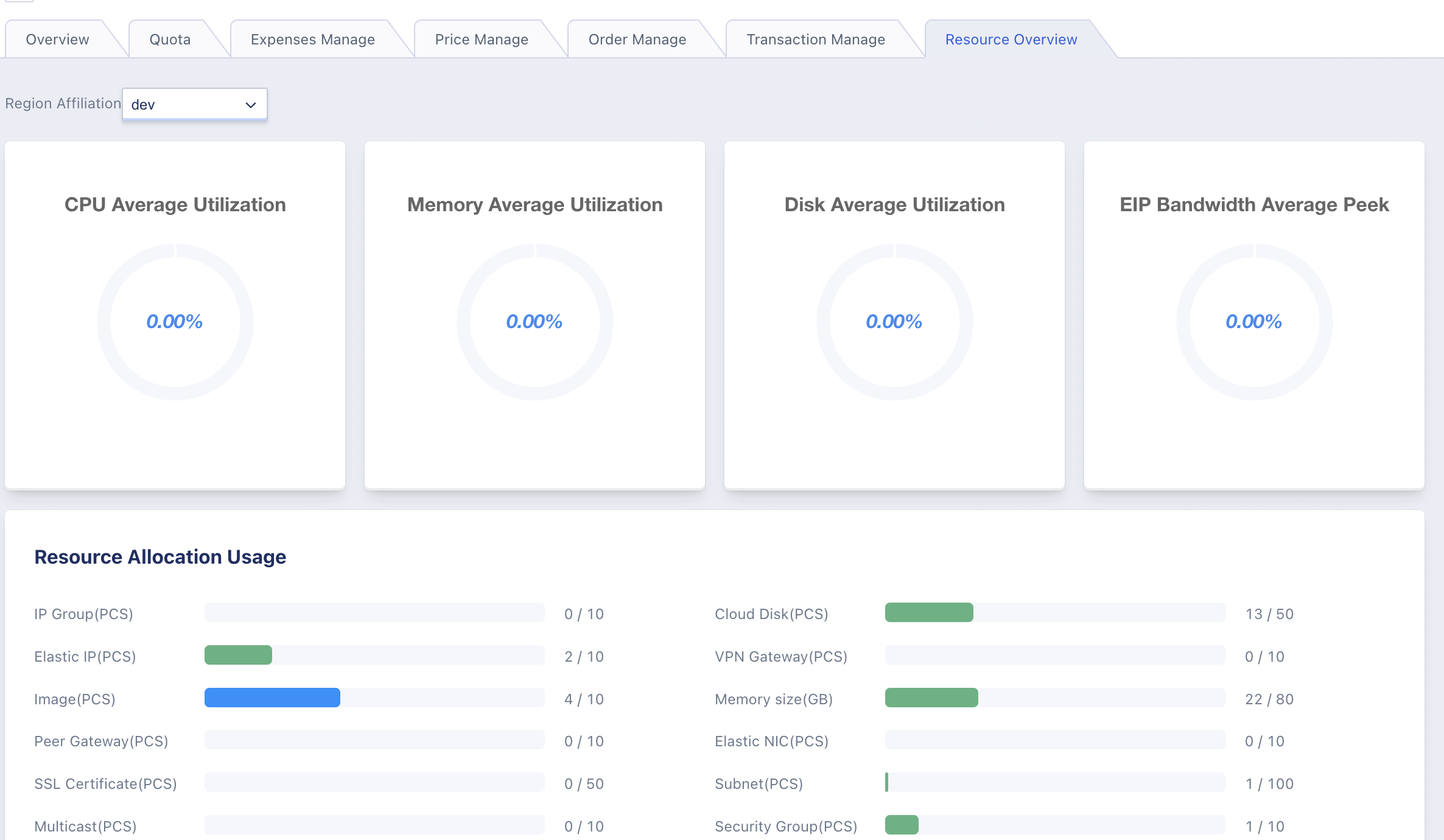Viewport: 1444px width, 840px height.
Task: Click the Disk Average Utilization gauge icon
Action: point(894,320)
